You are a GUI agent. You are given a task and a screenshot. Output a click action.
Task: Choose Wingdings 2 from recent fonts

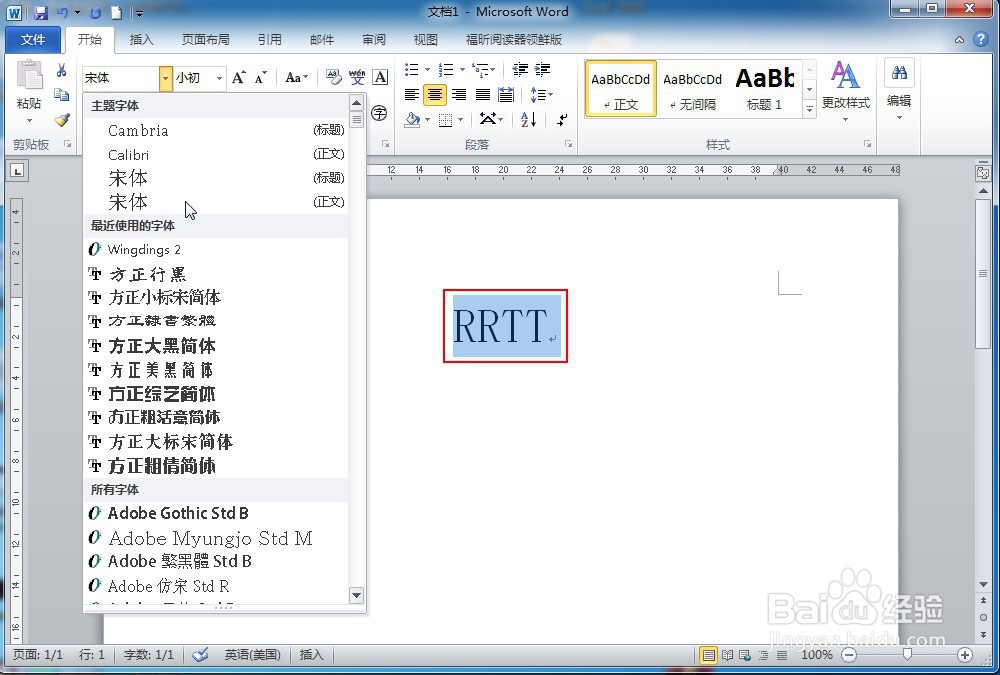click(216, 249)
